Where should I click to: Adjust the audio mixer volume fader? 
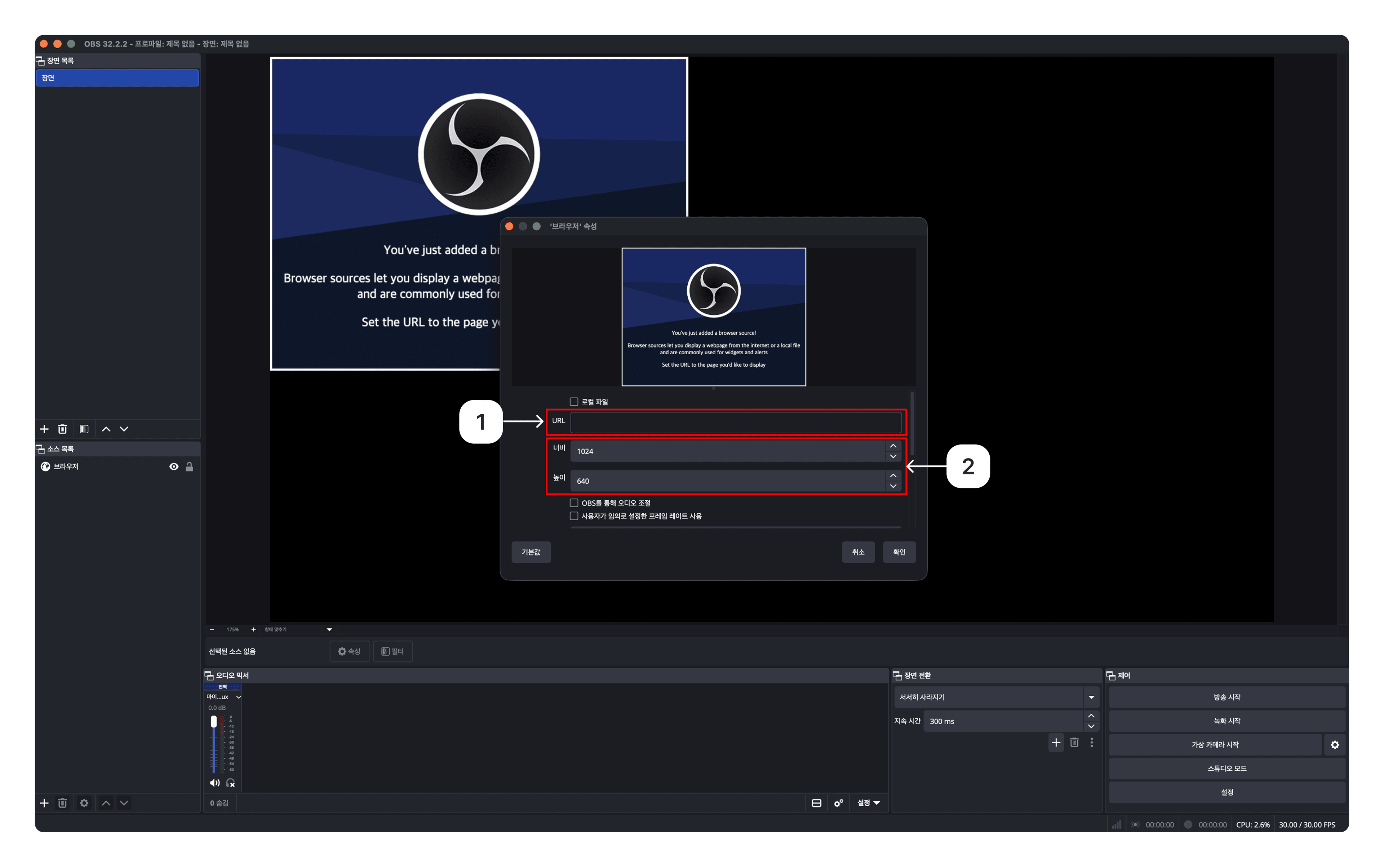click(213, 722)
